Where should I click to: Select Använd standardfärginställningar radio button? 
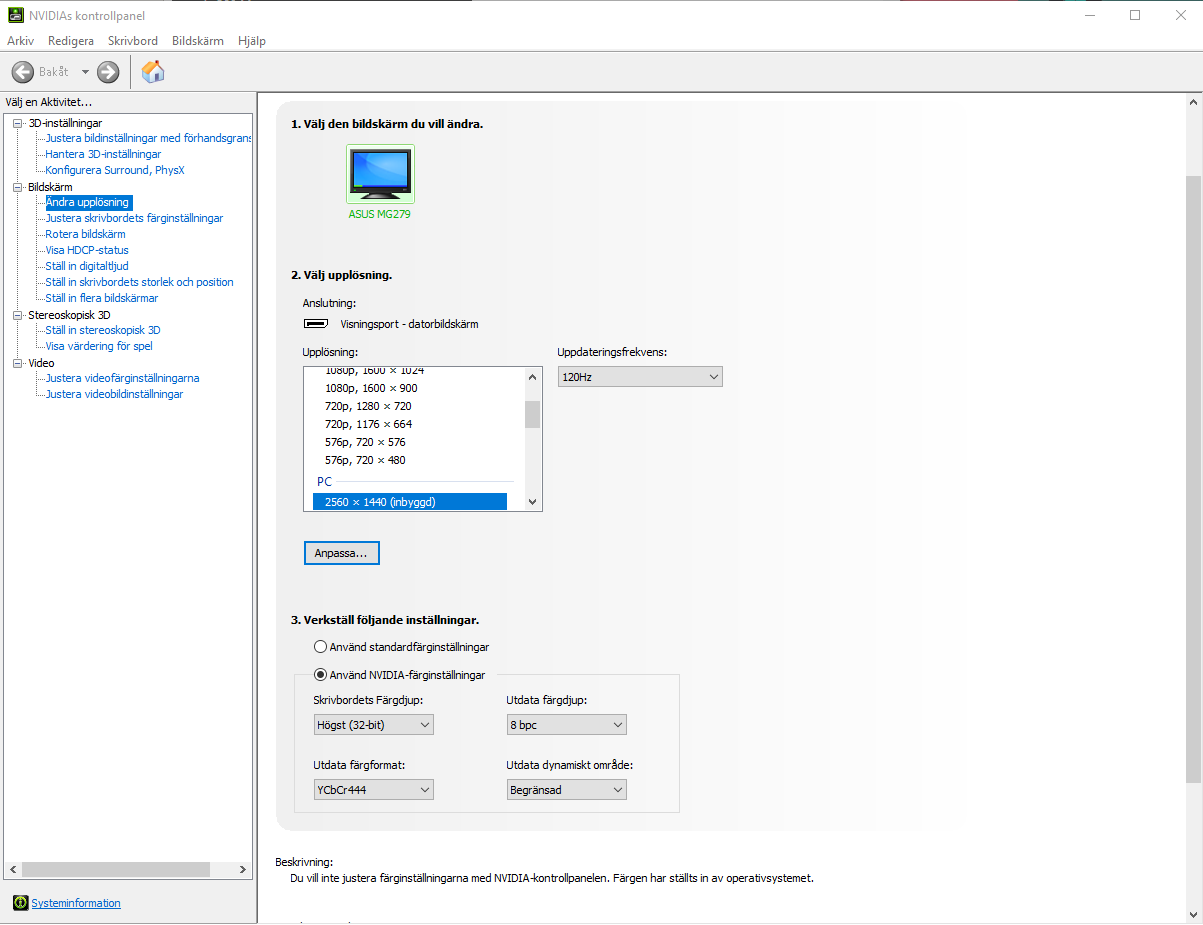tap(321, 647)
